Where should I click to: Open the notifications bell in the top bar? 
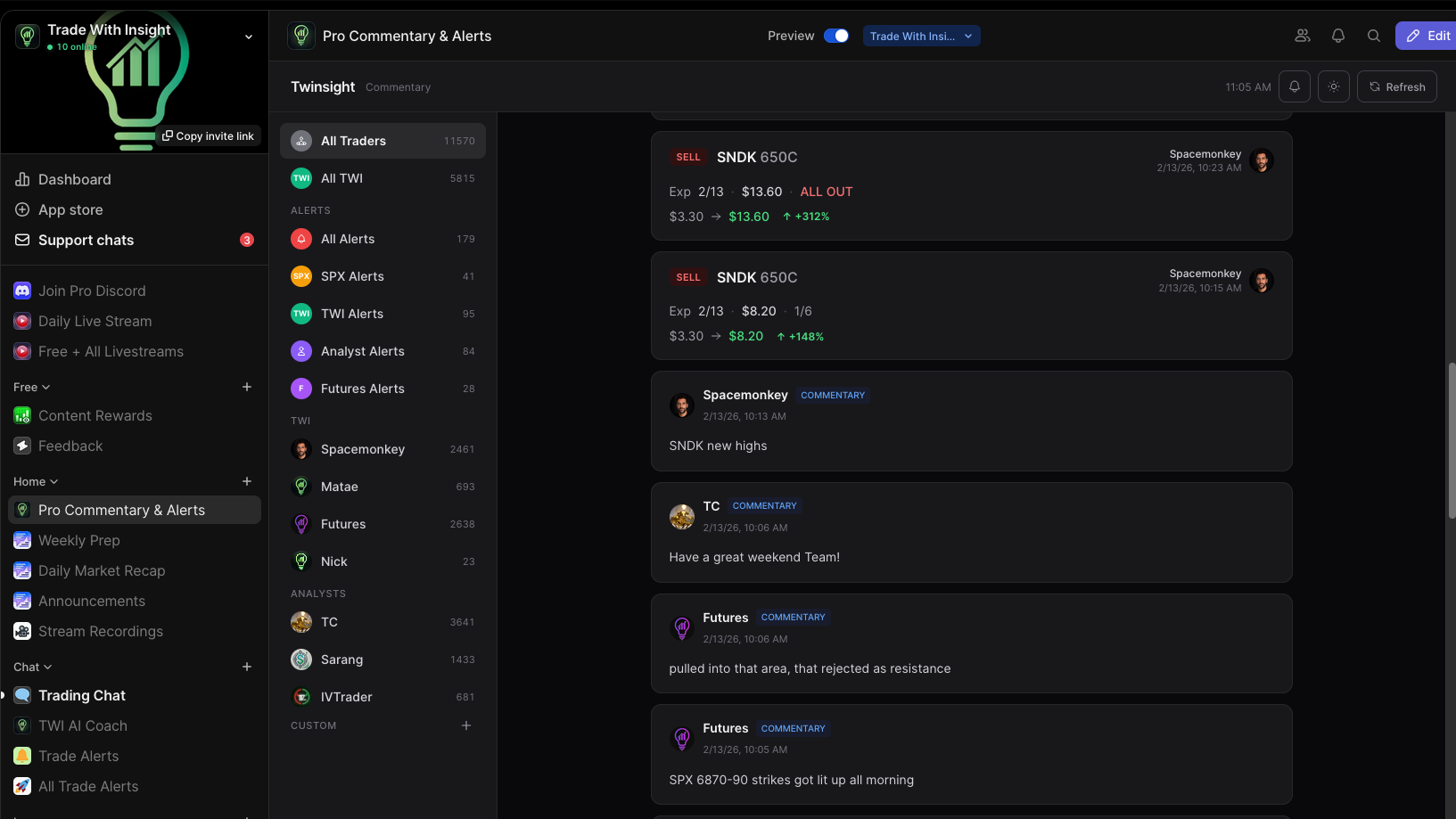[x=1337, y=36]
